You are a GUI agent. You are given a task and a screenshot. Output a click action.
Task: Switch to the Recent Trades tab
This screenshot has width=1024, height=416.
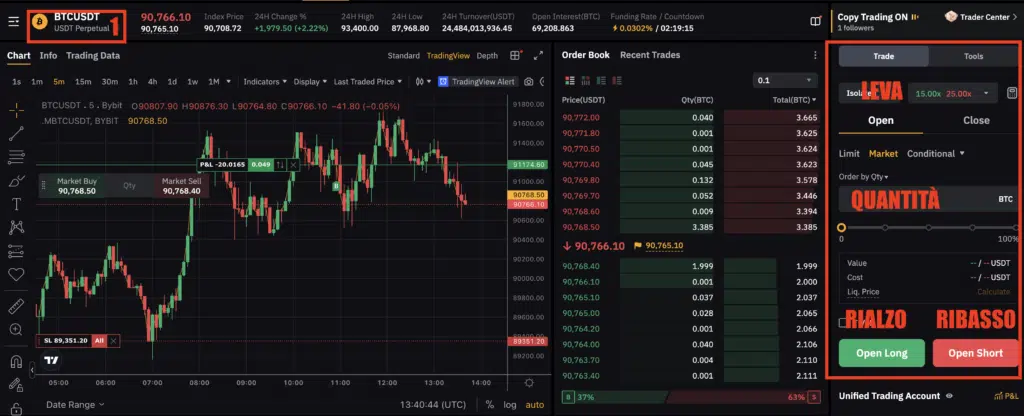point(650,55)
